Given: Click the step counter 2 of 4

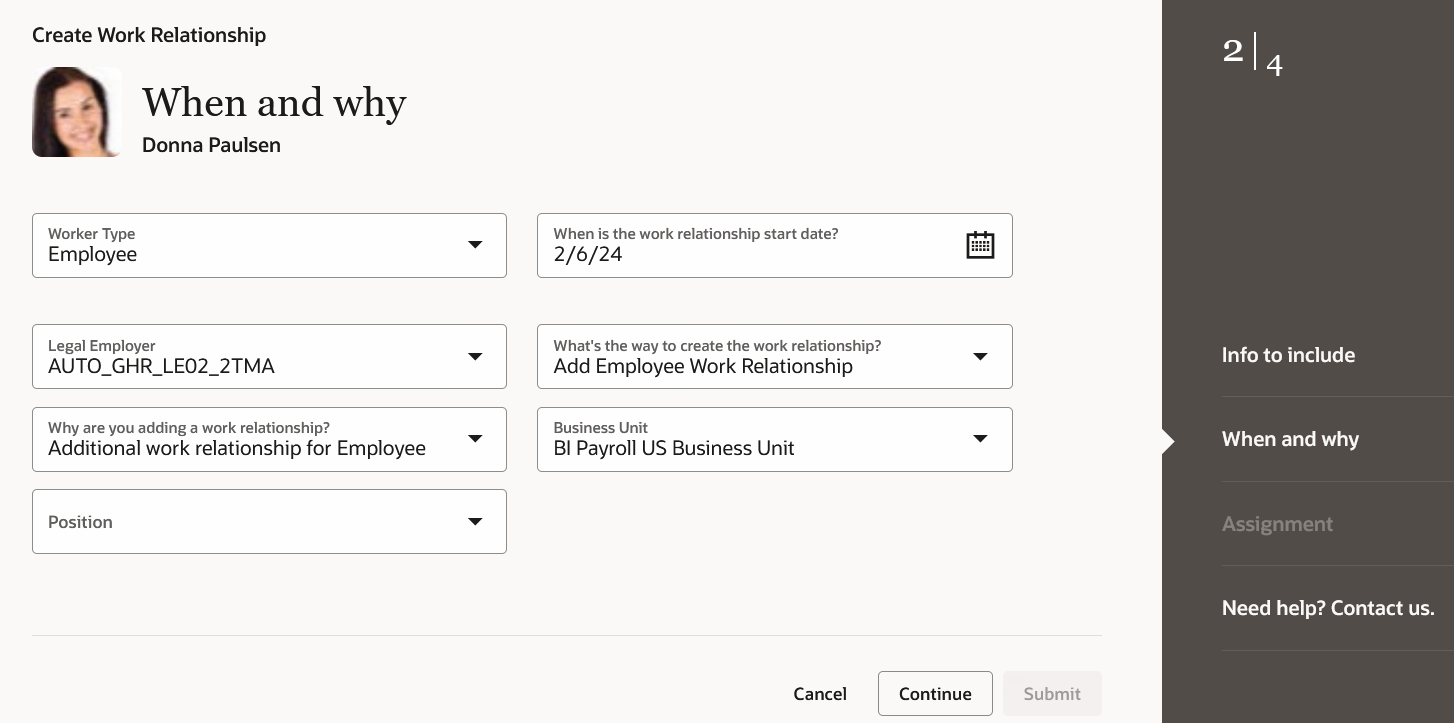Looking at the screenshot, I should tap(1252, 55).
